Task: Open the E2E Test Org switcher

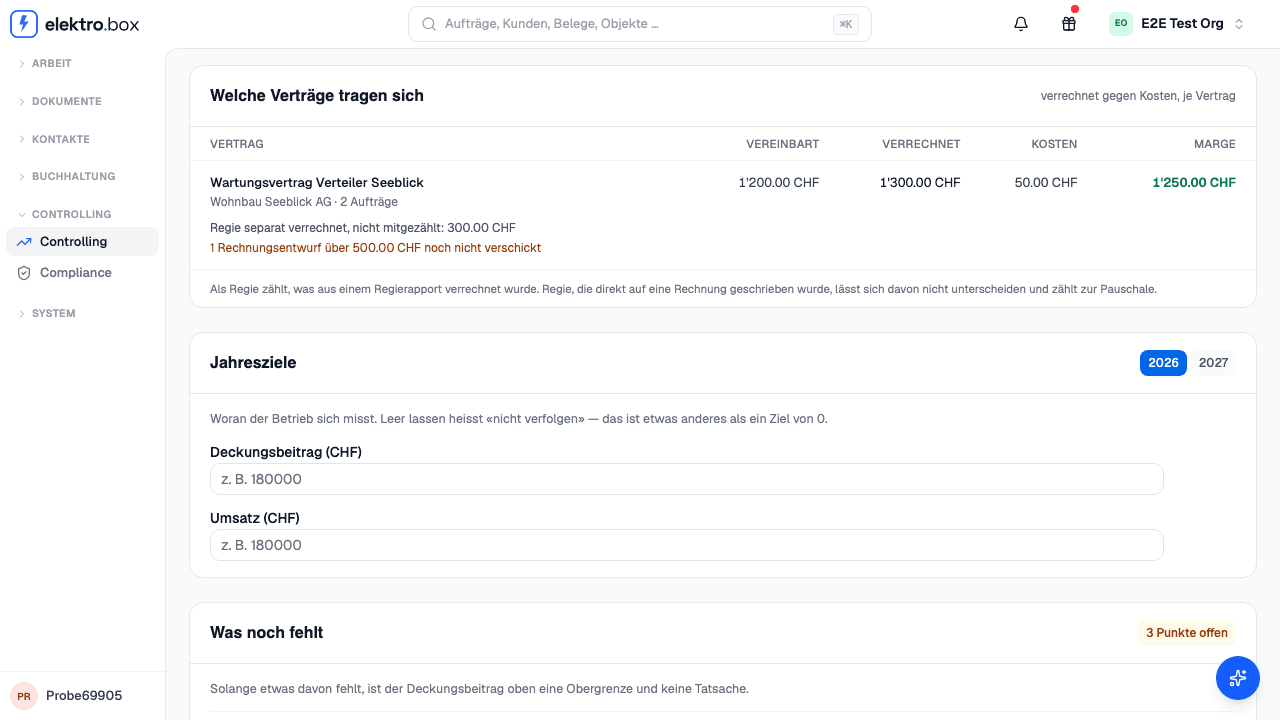Action: 1177,24
